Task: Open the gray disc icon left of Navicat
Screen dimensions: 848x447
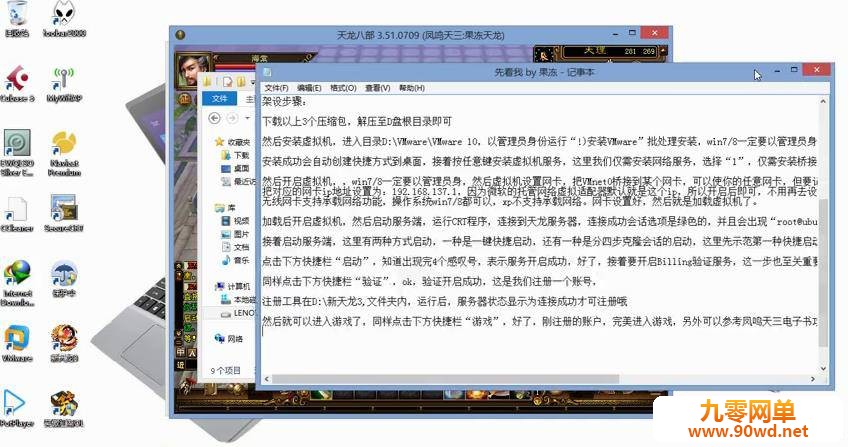Action: (17, 152)
